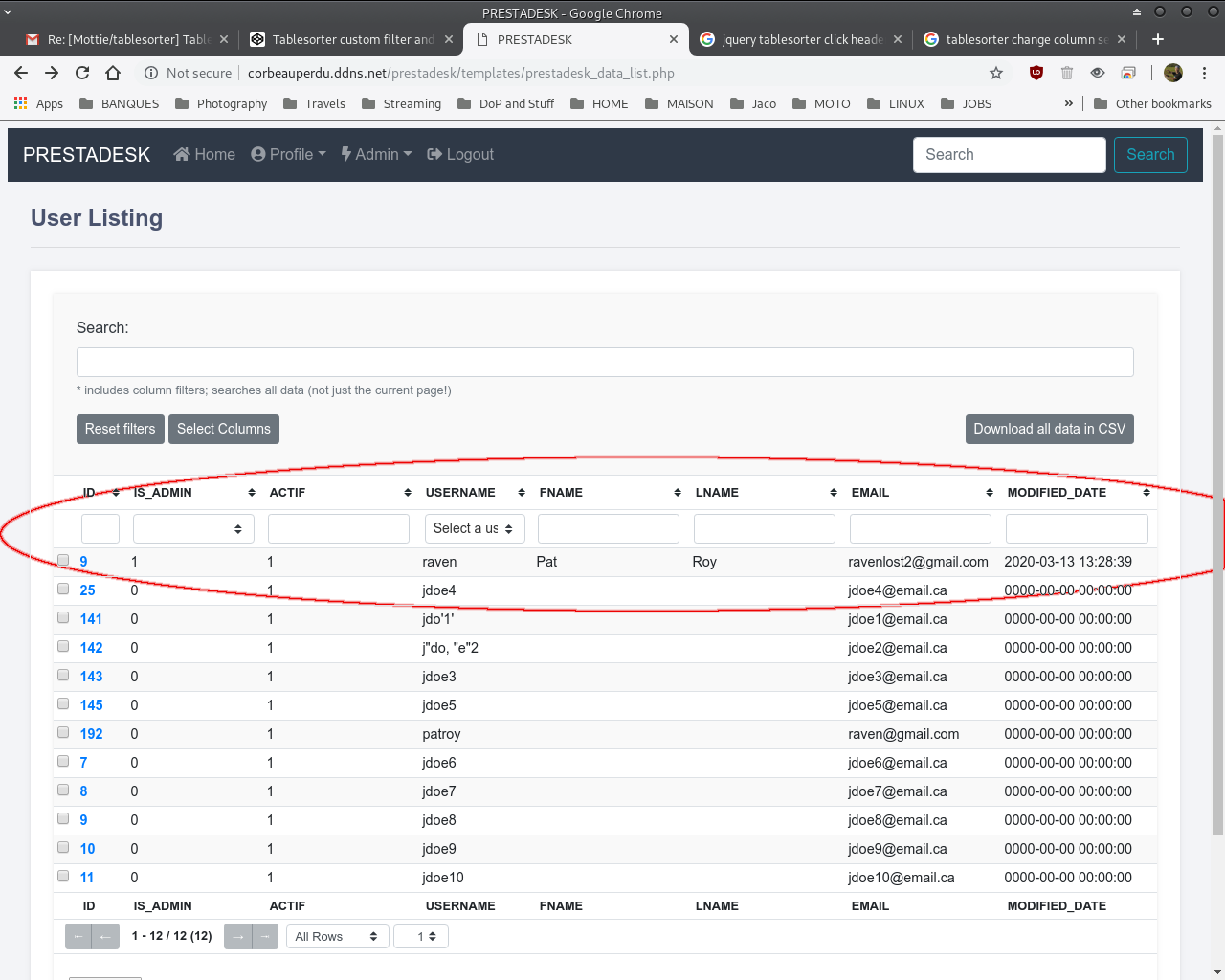Screen dimensions: 1225x980
Task: Open the Admin menu in the navbar
Action: pyautogui.click(x=376, y=154)
